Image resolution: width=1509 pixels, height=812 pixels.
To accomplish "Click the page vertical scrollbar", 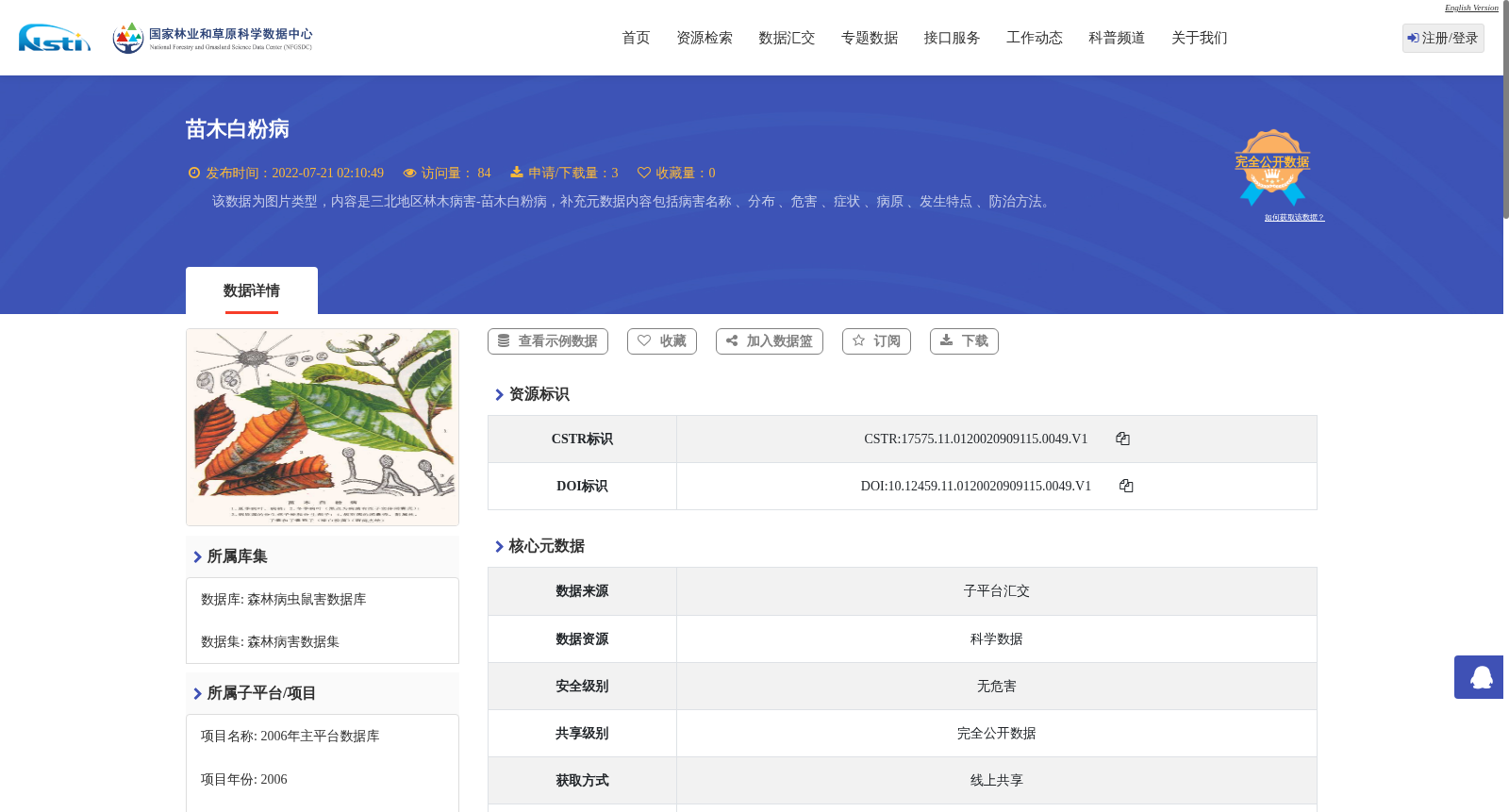I will pos(1506,109).
